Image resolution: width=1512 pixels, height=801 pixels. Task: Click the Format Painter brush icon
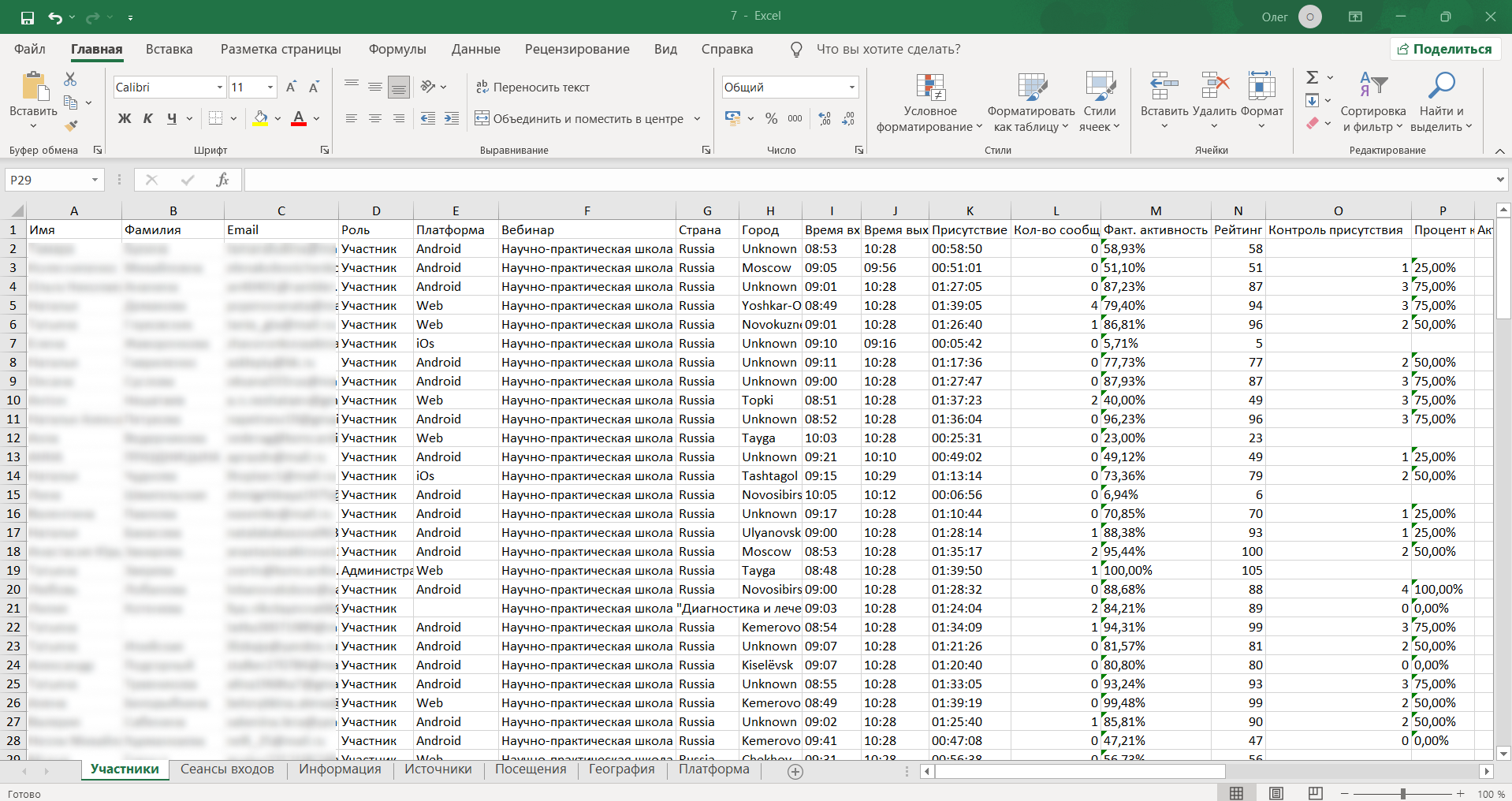[x=71, y=125]
